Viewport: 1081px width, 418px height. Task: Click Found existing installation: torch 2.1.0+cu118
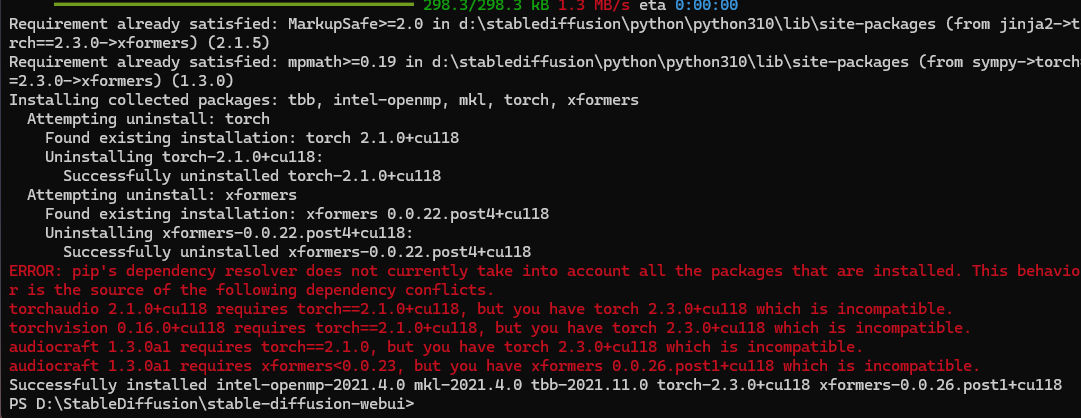pos(252,138)
